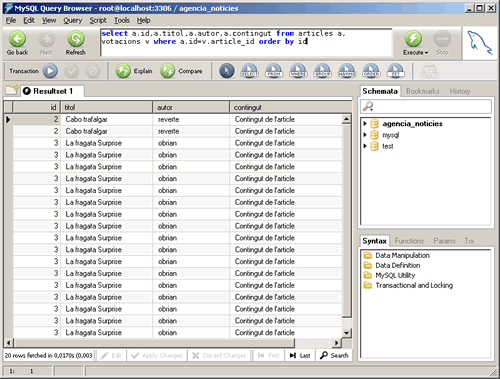Click the horizontal scrollbar right arrow
The width and height of the screenshot is (500, 379).
point(337,343)
